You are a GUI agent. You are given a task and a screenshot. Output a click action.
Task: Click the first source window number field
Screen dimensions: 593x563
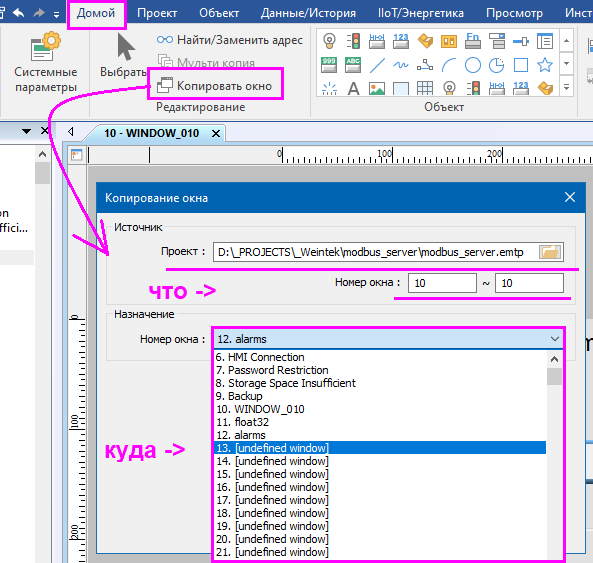pos(442,283)
